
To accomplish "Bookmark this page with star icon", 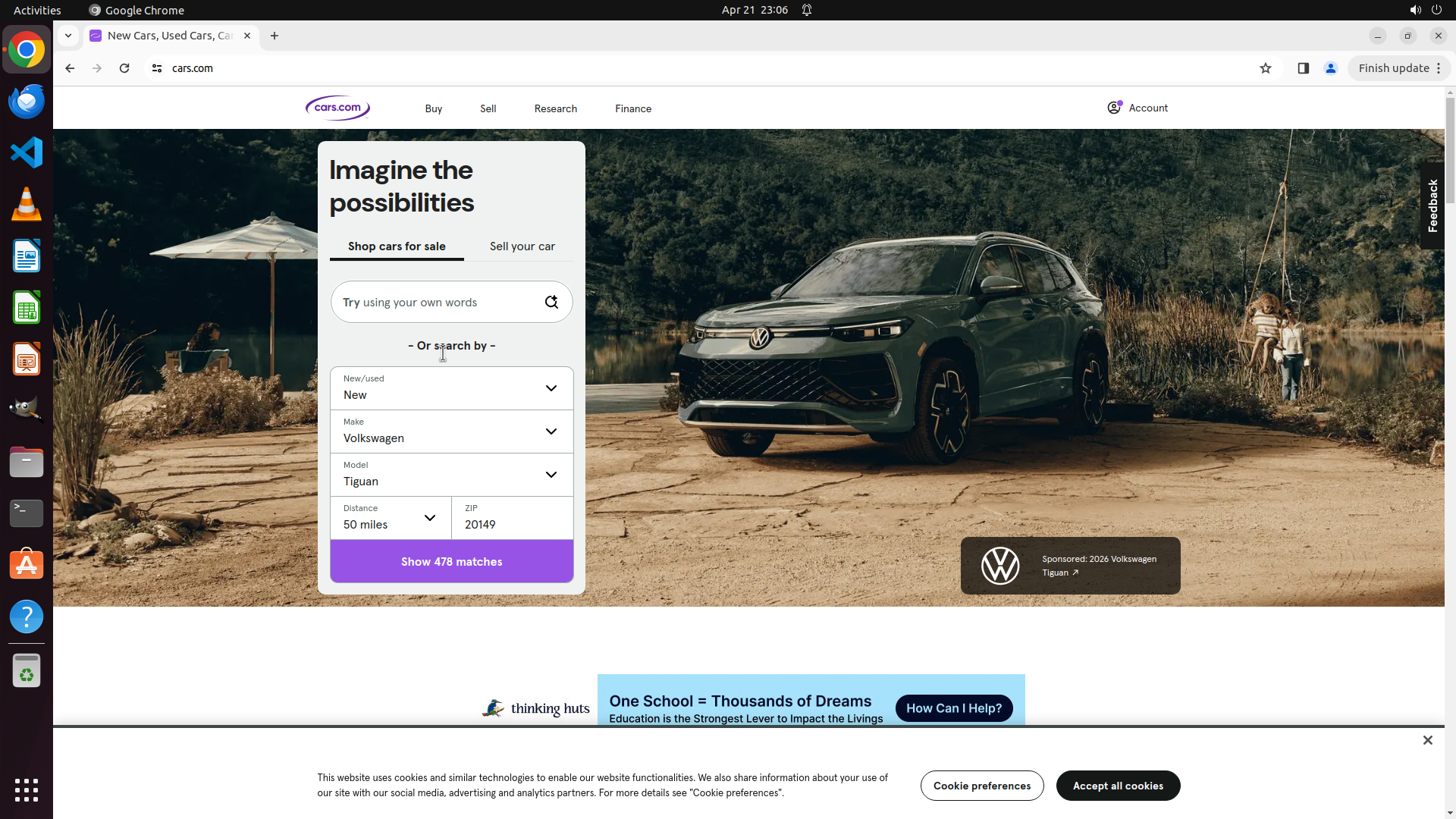I will point(1266,68).
